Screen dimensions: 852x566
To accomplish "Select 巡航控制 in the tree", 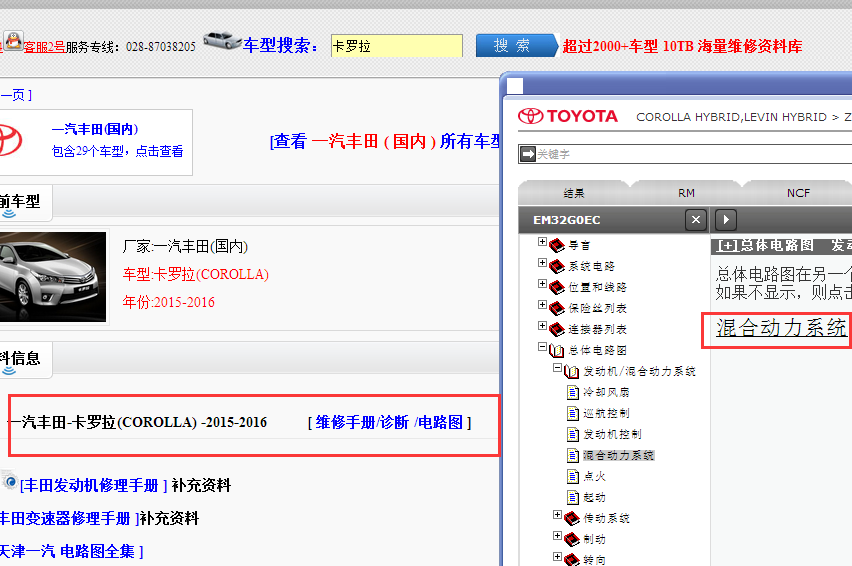I will (606, 413).
